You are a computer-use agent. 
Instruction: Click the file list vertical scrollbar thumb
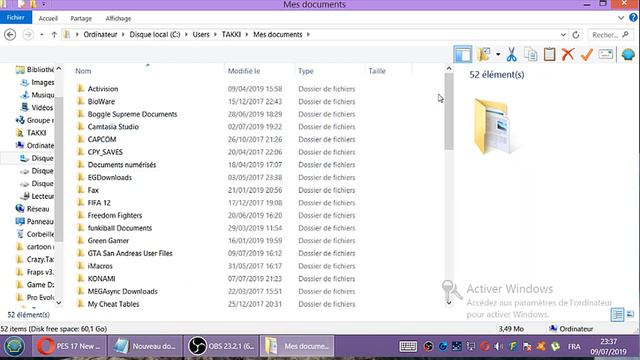point(449,111)
